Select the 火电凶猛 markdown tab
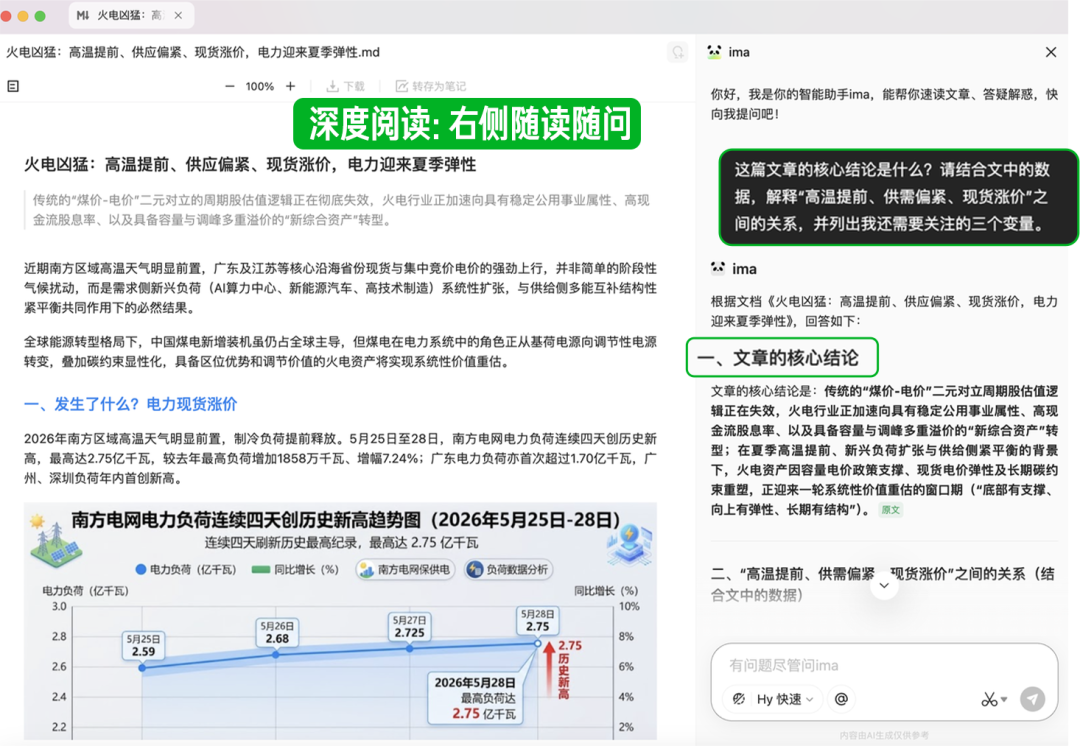 point(131,15)
